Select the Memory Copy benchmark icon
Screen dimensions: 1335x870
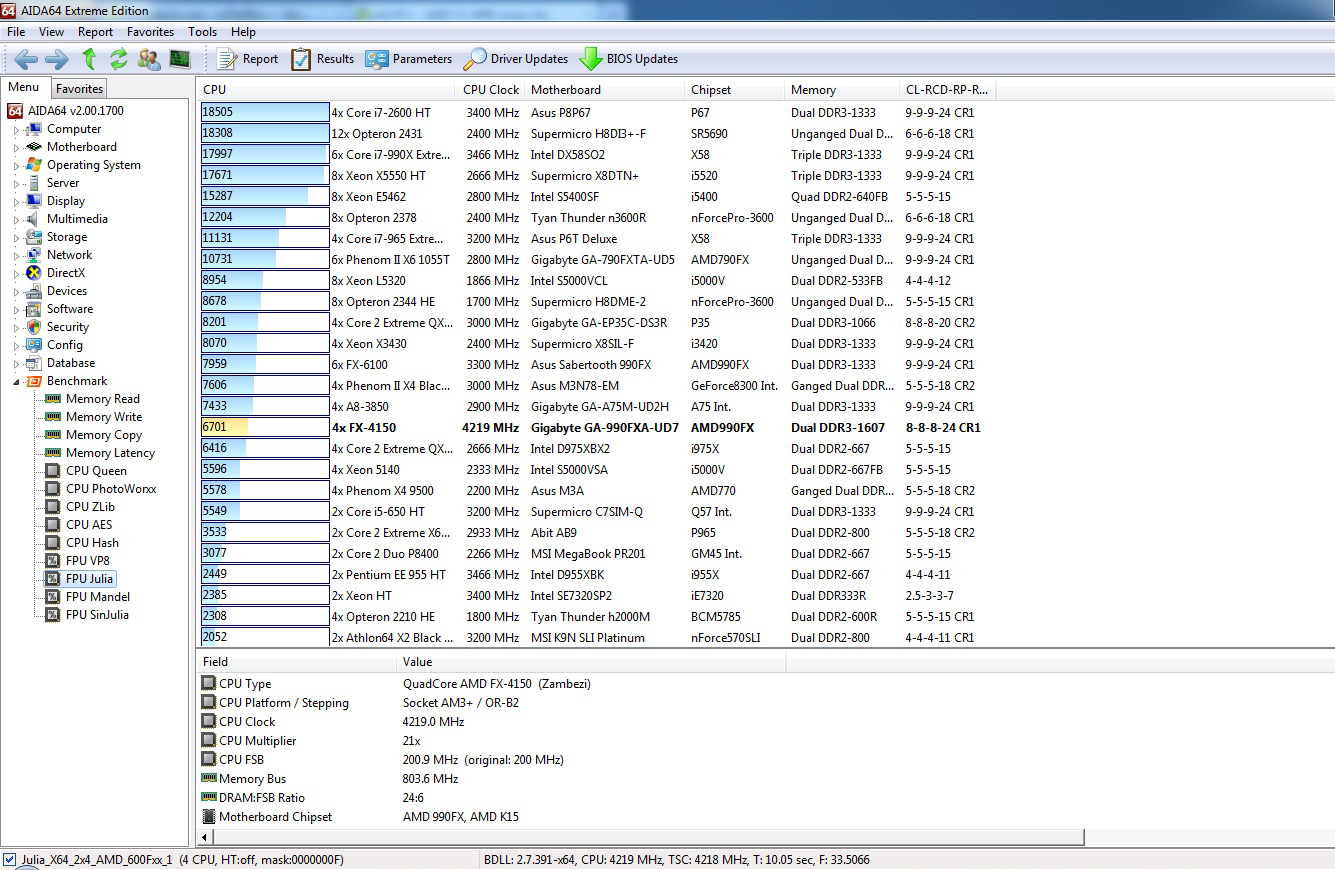[53, 435]
